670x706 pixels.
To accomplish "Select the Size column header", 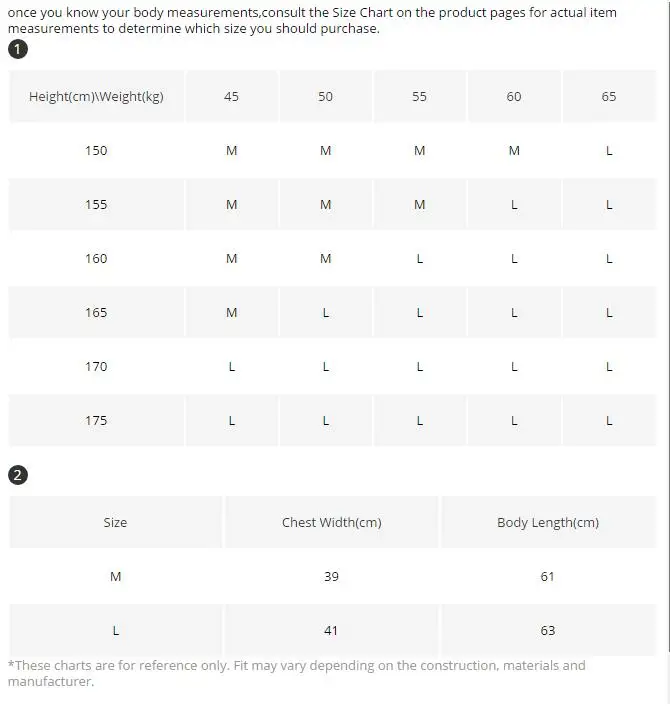I will click(x=115, y=522).
